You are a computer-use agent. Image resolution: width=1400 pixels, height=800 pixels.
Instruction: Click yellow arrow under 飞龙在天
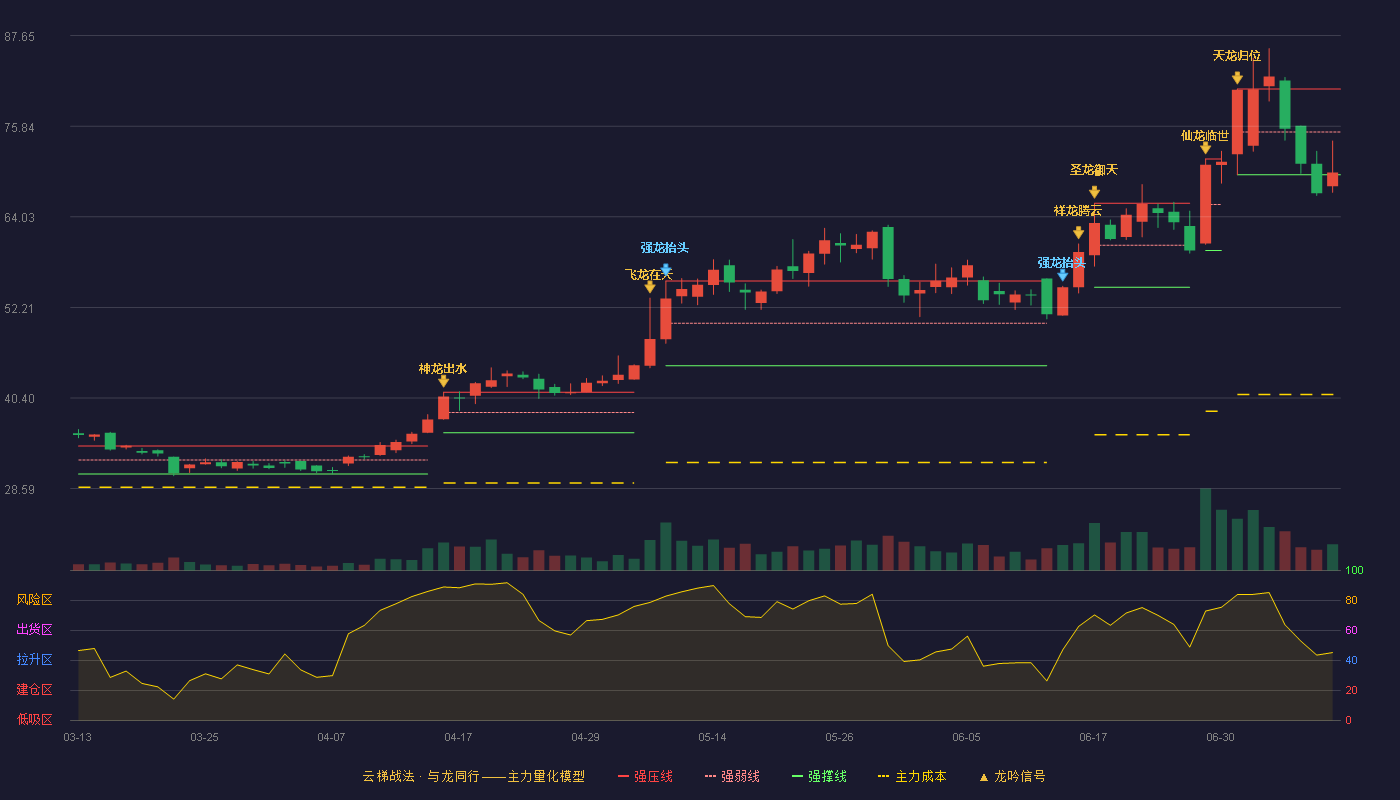(650, 287)
